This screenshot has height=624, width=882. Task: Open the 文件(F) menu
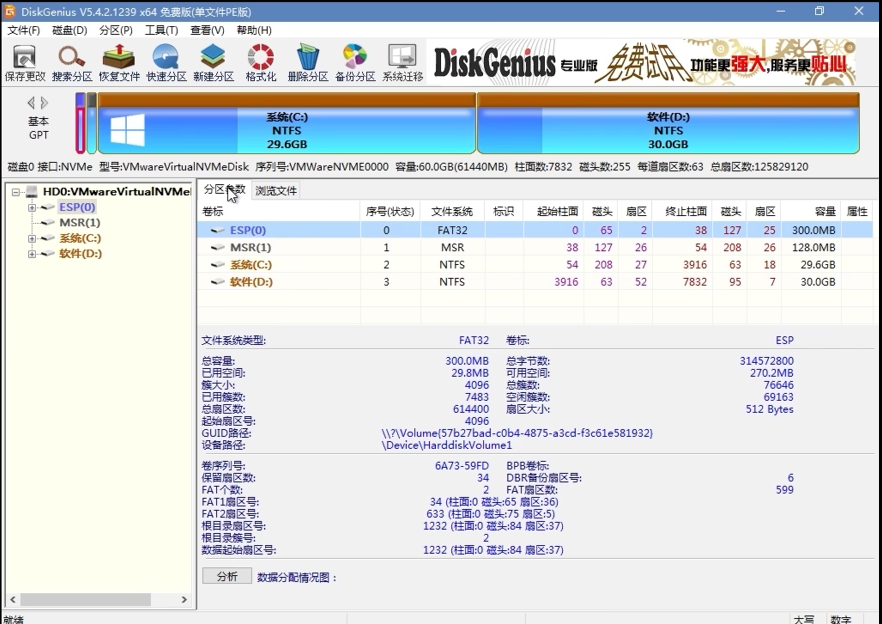pos(24,30)
